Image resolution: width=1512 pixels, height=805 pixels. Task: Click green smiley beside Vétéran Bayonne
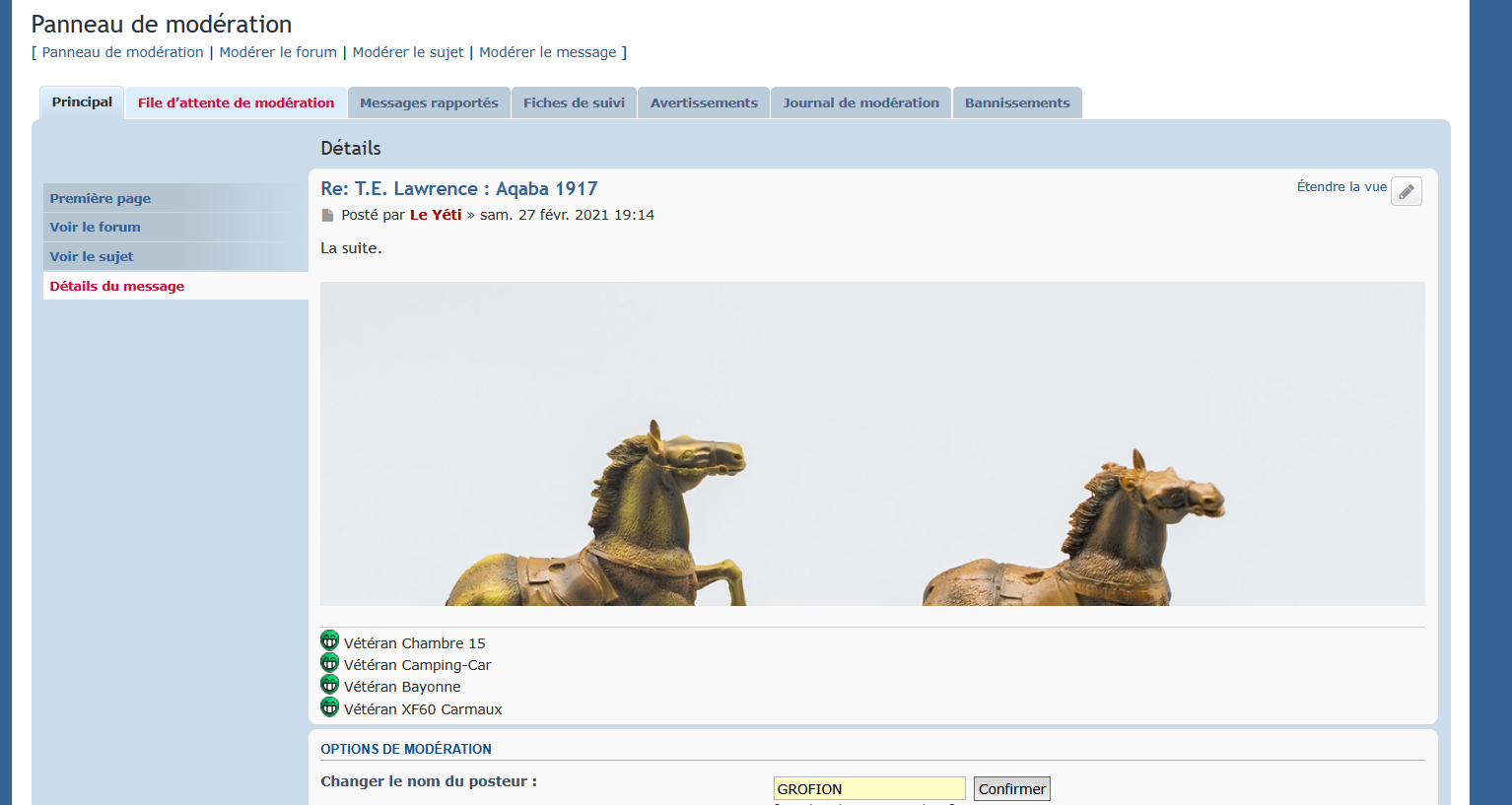pyautogui.click(x=329, y=685)
